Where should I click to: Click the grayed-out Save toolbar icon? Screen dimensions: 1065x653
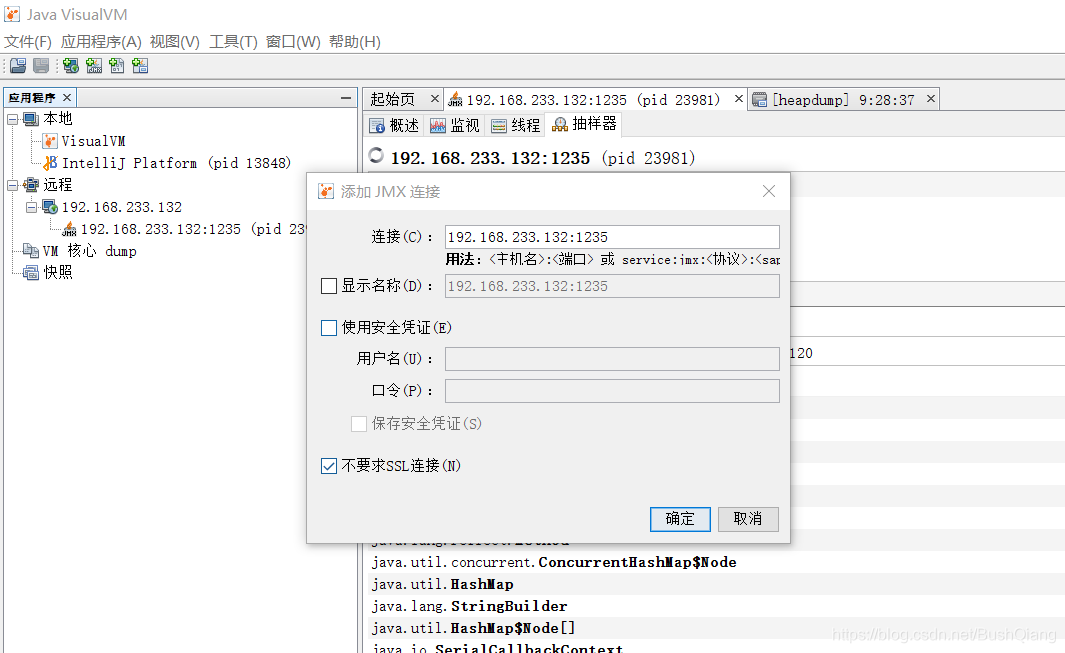point(41,66)
